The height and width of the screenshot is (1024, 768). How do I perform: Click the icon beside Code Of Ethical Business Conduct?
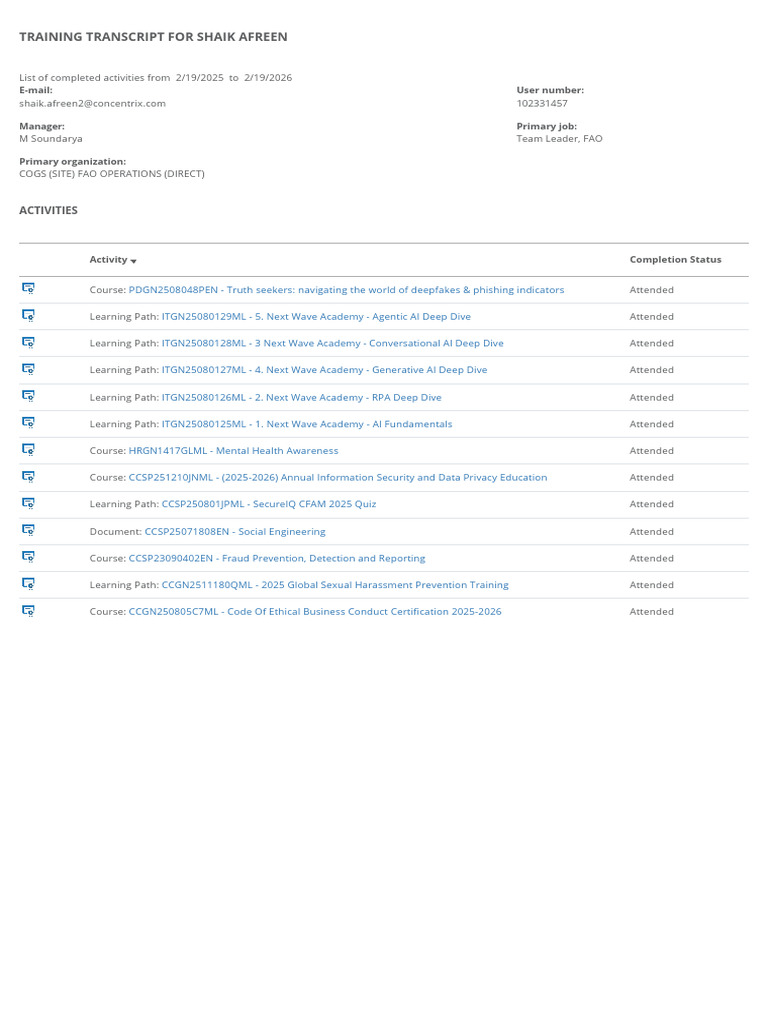28,611
